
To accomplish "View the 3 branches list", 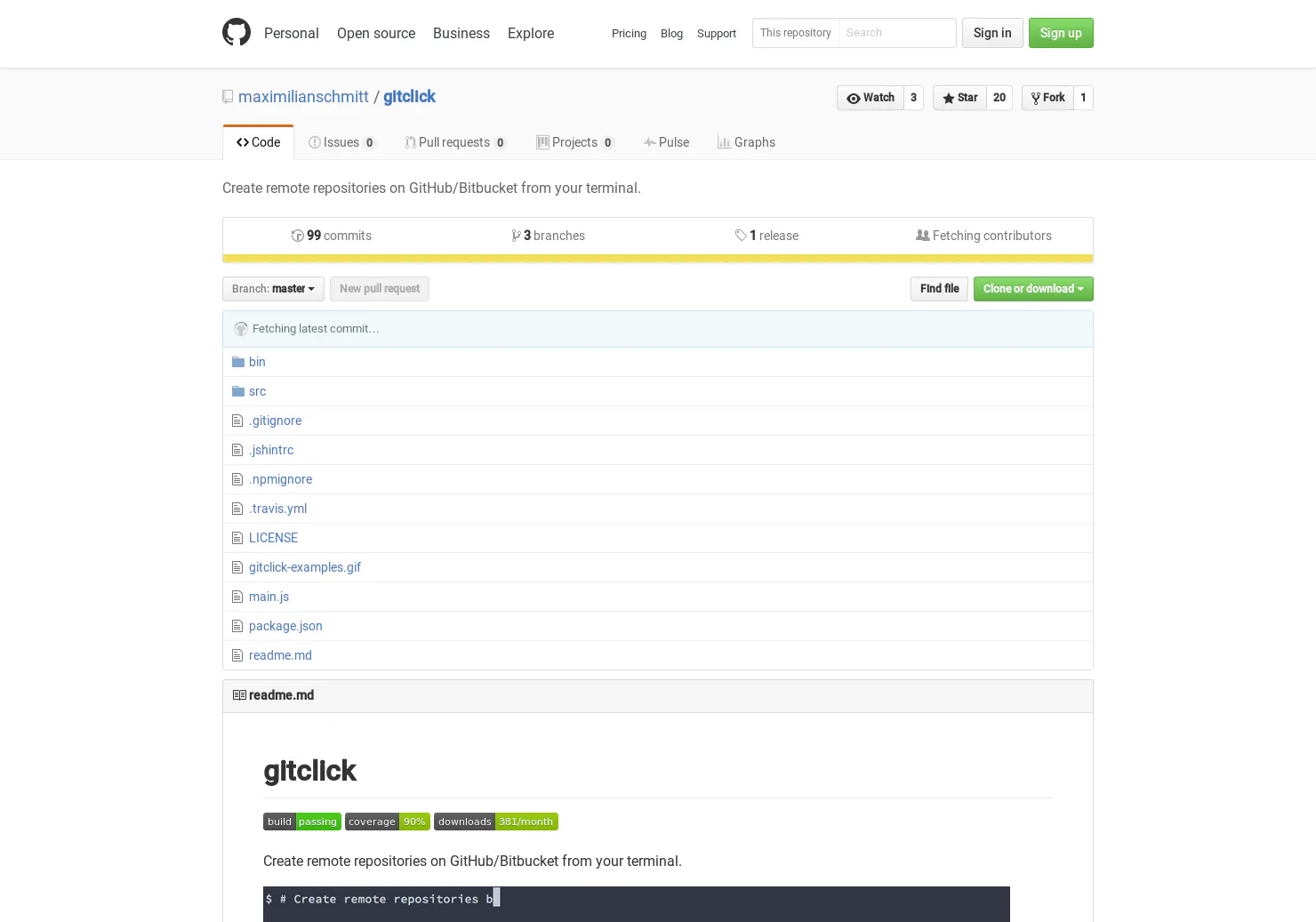I will [549, 236].
